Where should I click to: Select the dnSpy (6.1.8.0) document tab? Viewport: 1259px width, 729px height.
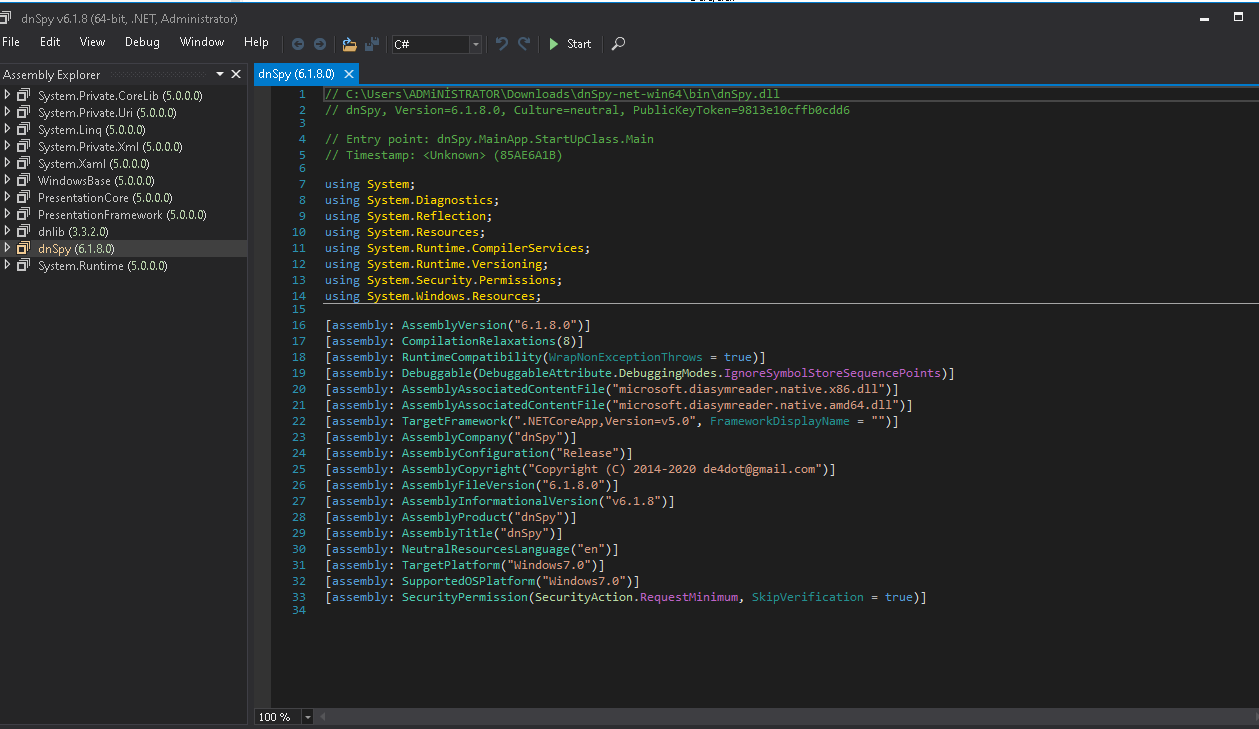click(x=296, y=74)
